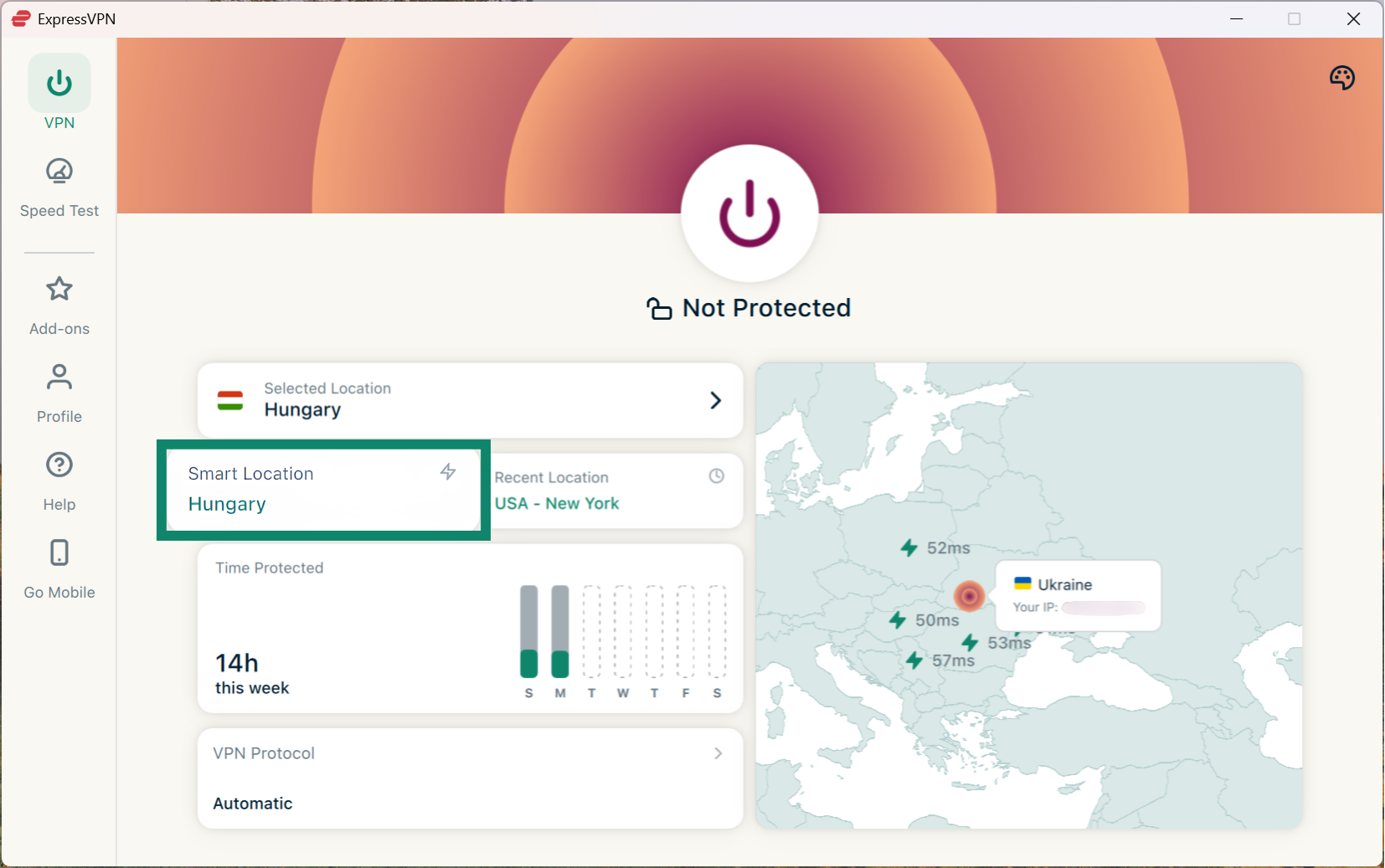Click the unlocked padlock status icon

click(x=659, y=309)
